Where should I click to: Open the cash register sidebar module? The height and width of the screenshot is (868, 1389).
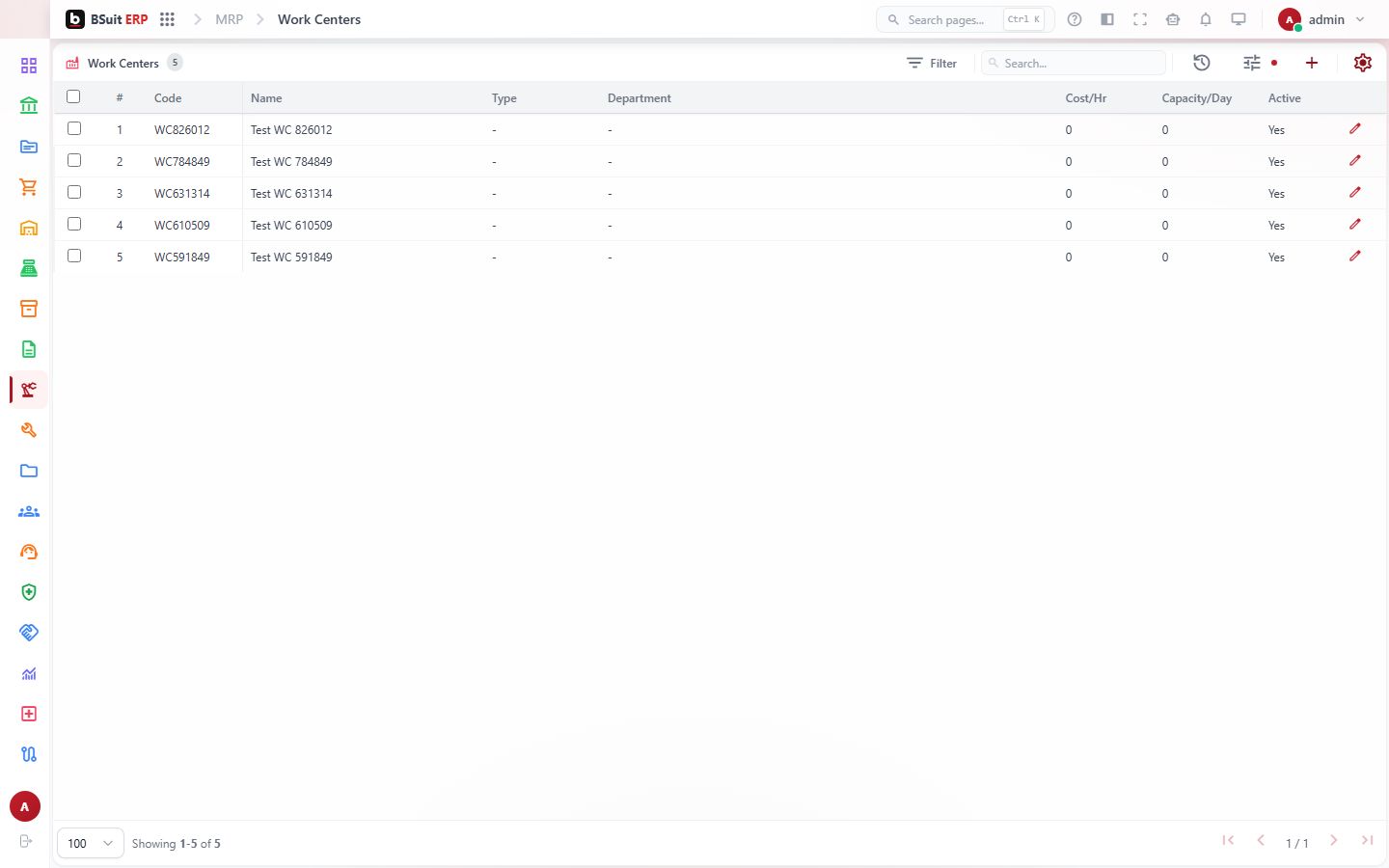click(29, 268)
